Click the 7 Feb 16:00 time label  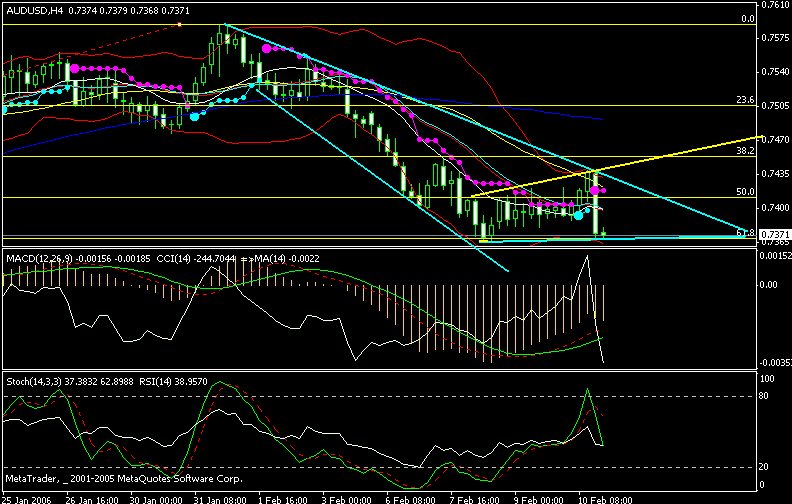pyautogui.click(x=476, y=500)
